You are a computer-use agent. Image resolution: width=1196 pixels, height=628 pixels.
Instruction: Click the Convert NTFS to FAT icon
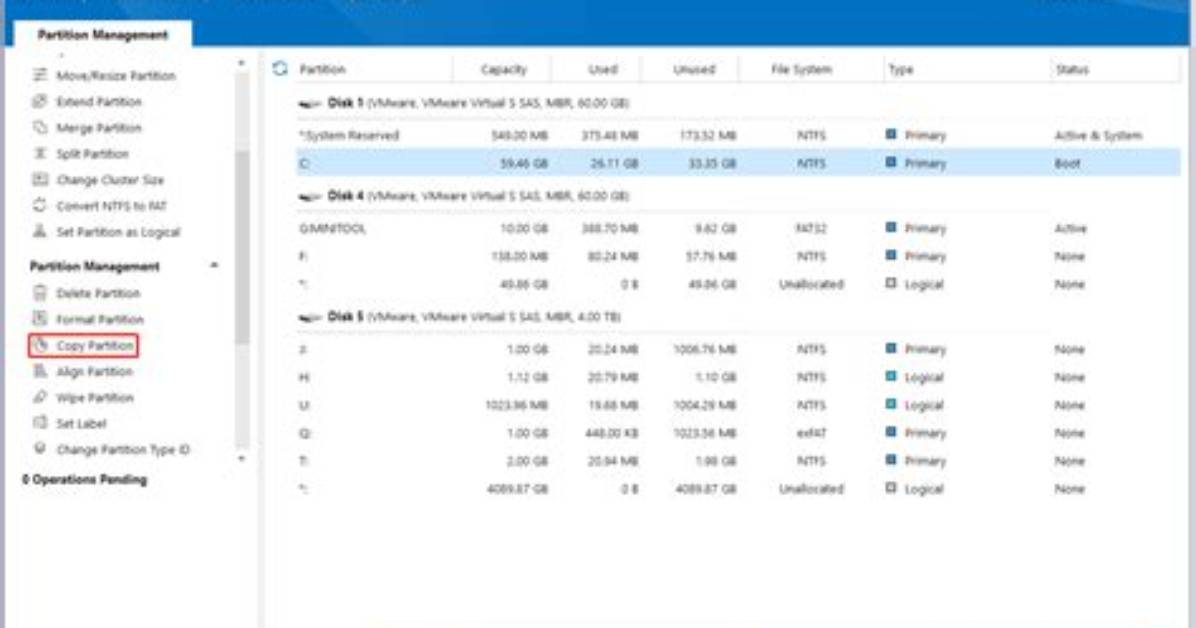tap(40, 205)
